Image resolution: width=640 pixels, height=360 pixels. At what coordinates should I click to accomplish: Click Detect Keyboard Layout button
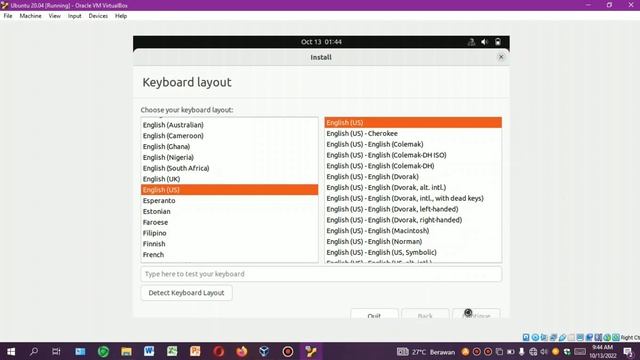point(187,293)
